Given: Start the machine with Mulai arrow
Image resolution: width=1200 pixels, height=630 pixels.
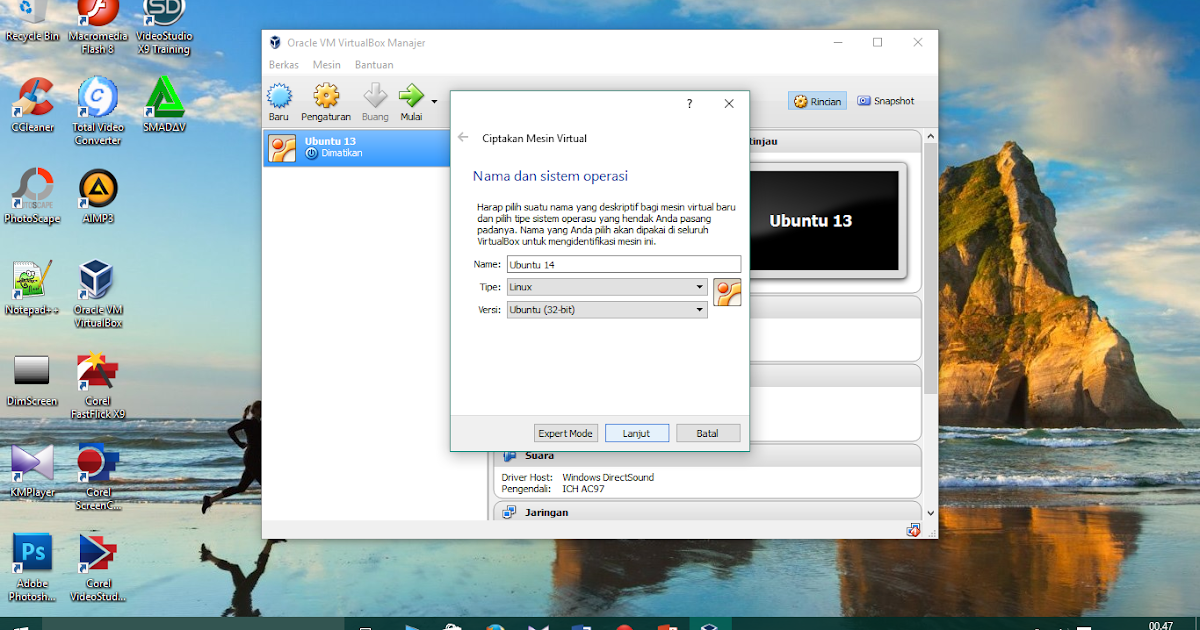Looking at the screenshot, I should [x=411, y=96].
